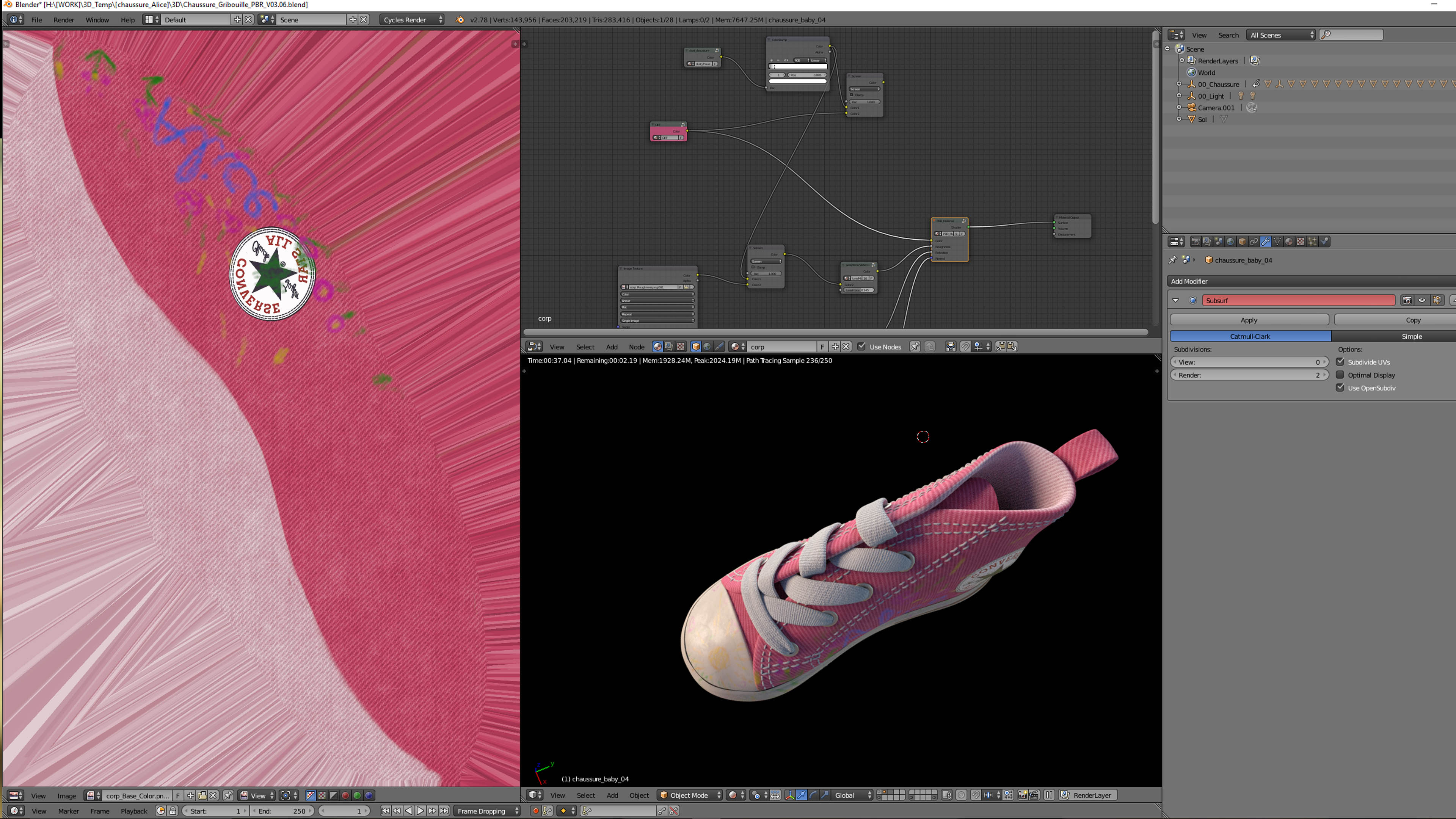The width and height of the screenshot is (1456, 819).
Task: Toggle Use Nodes checkbox
Action: pyautogui.click(x=861, y=347)
